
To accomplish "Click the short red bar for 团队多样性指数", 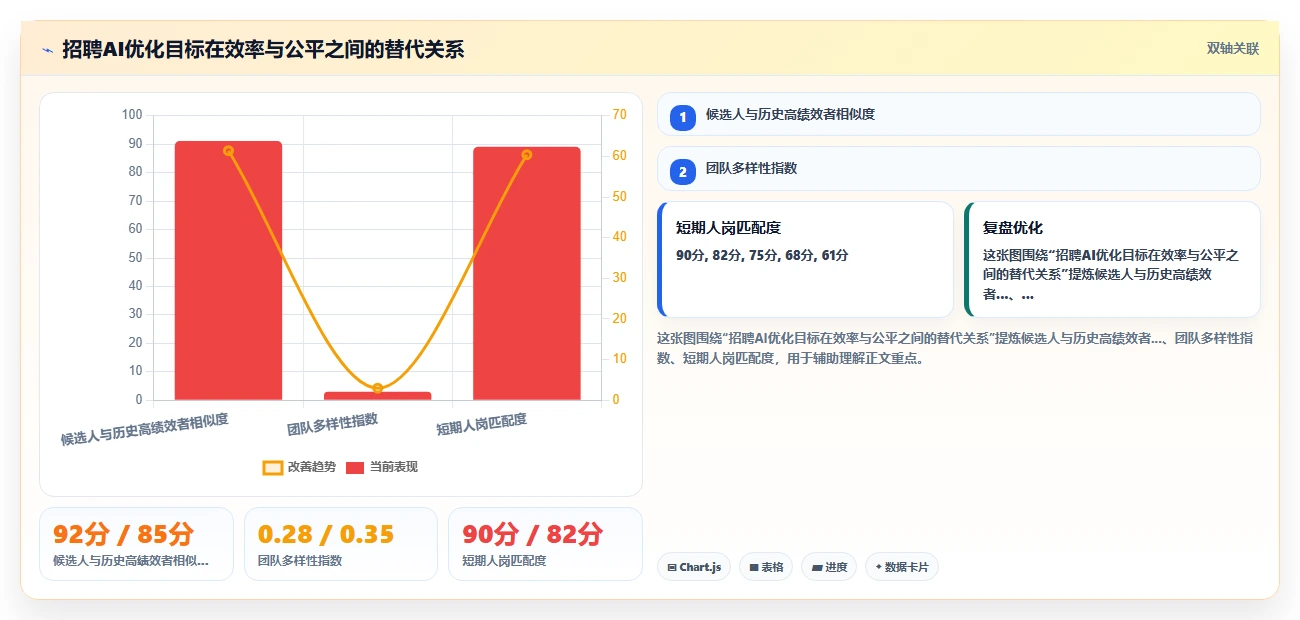I will click(378, 396).
